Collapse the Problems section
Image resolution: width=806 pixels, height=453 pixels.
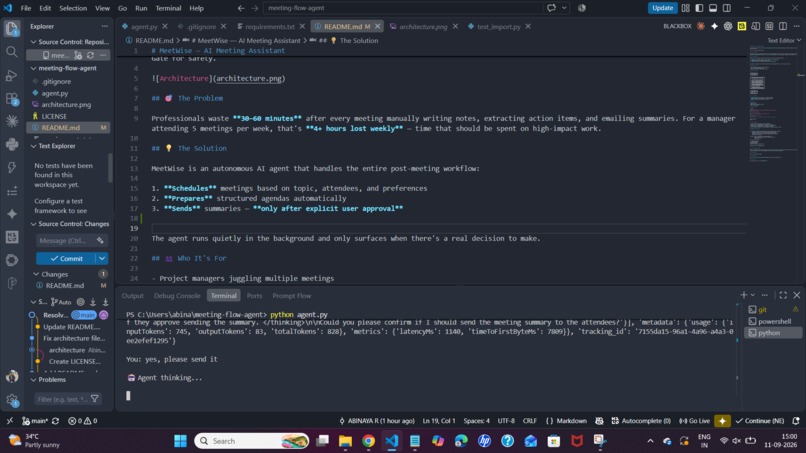(x=33, y=379)
